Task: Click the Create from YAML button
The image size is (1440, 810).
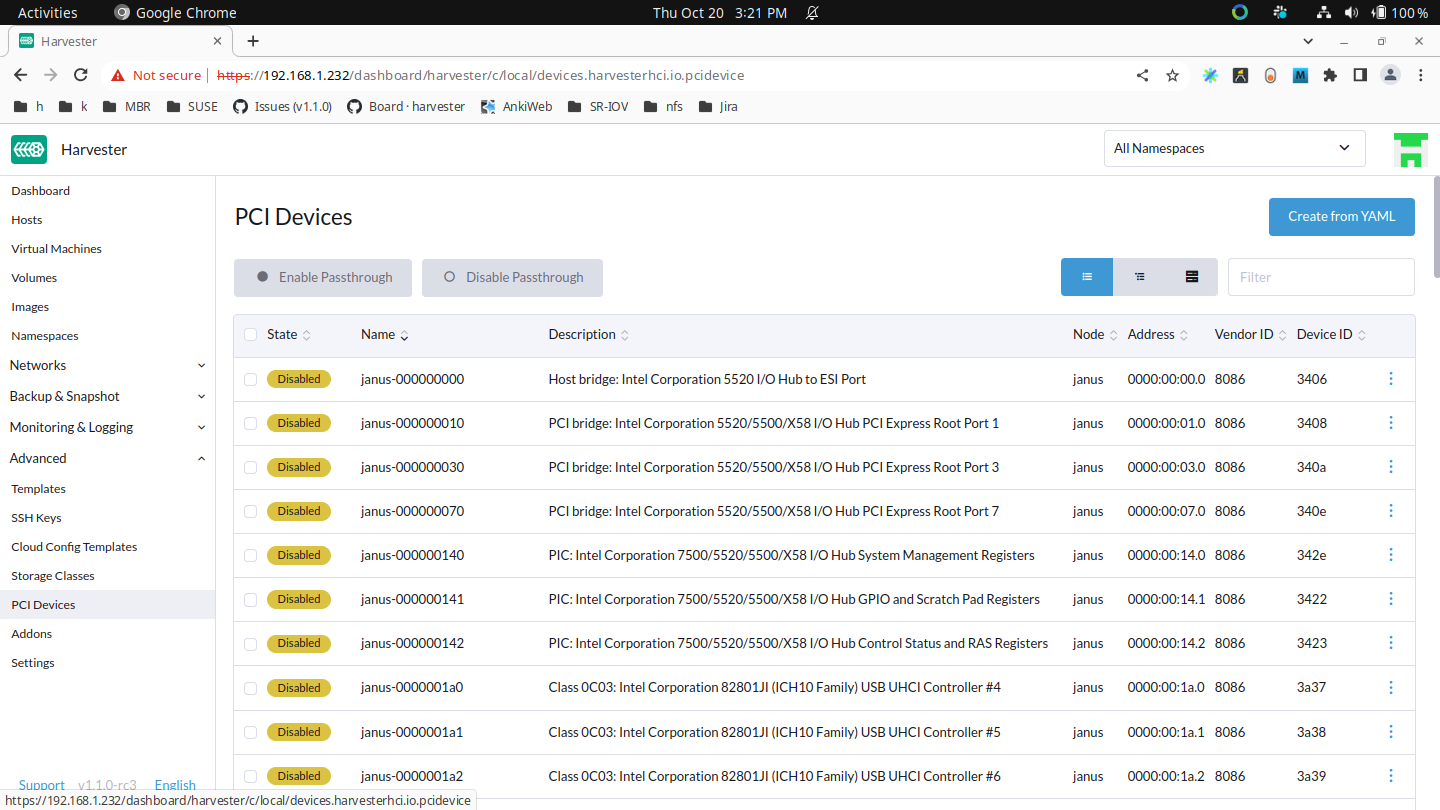Action: point(1341,217)
